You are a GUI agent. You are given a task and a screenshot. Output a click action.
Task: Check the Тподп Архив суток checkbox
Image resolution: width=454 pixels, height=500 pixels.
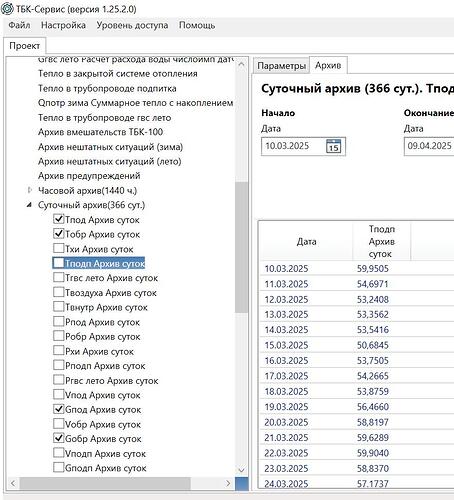(x=58, y=263)
